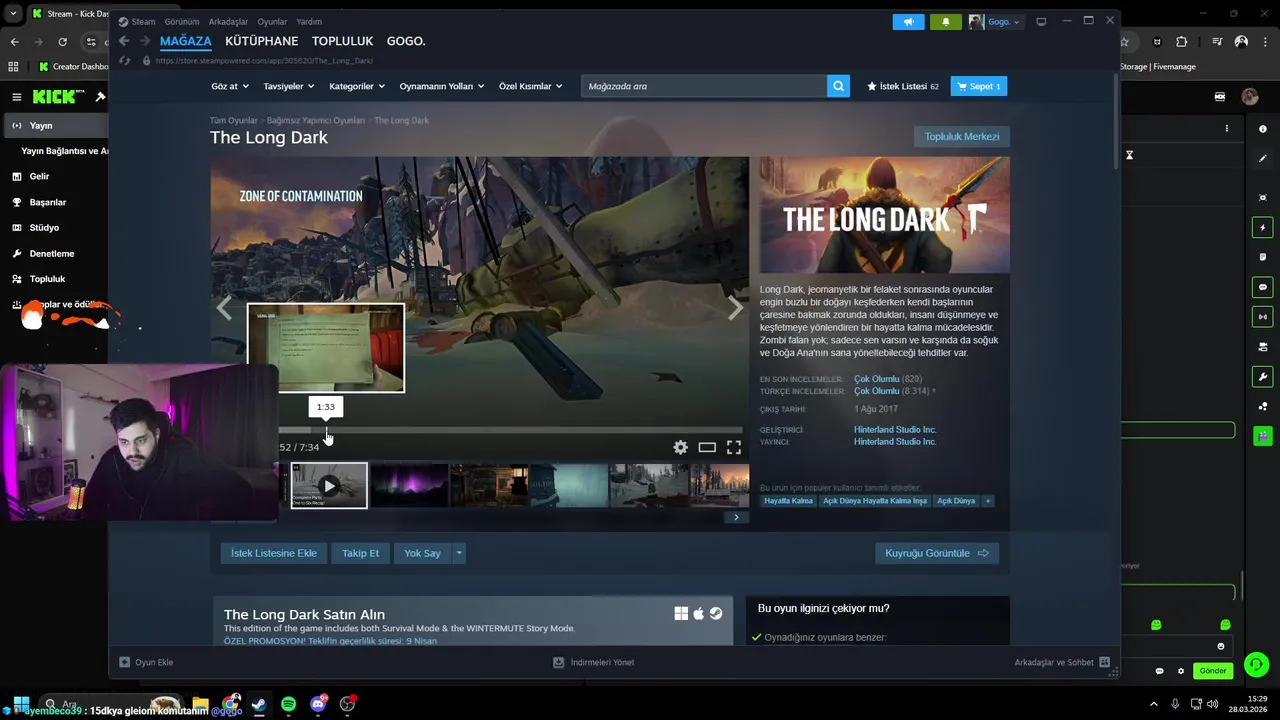Image resolution: width=1280 pixels, height=720 pixels.
Task: Click Kuyruğu Görüntüle button
Action: [x=936, y=553]
